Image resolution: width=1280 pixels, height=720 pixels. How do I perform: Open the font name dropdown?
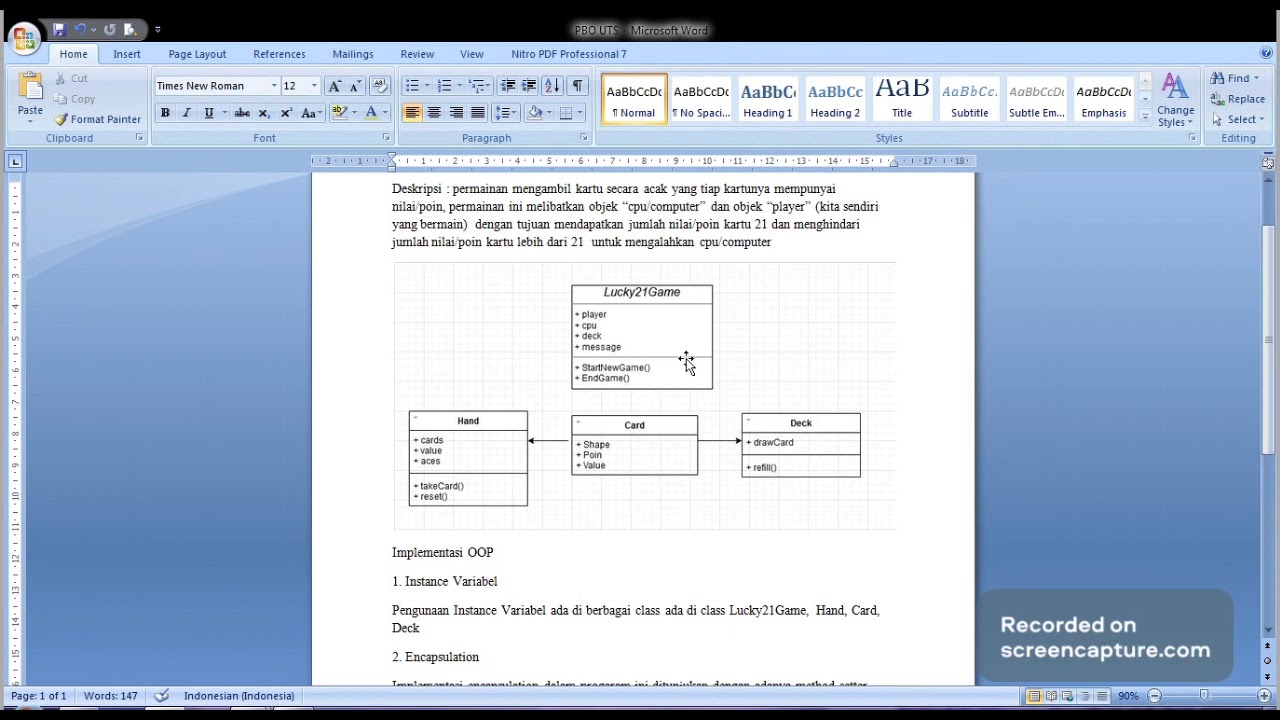274,86
